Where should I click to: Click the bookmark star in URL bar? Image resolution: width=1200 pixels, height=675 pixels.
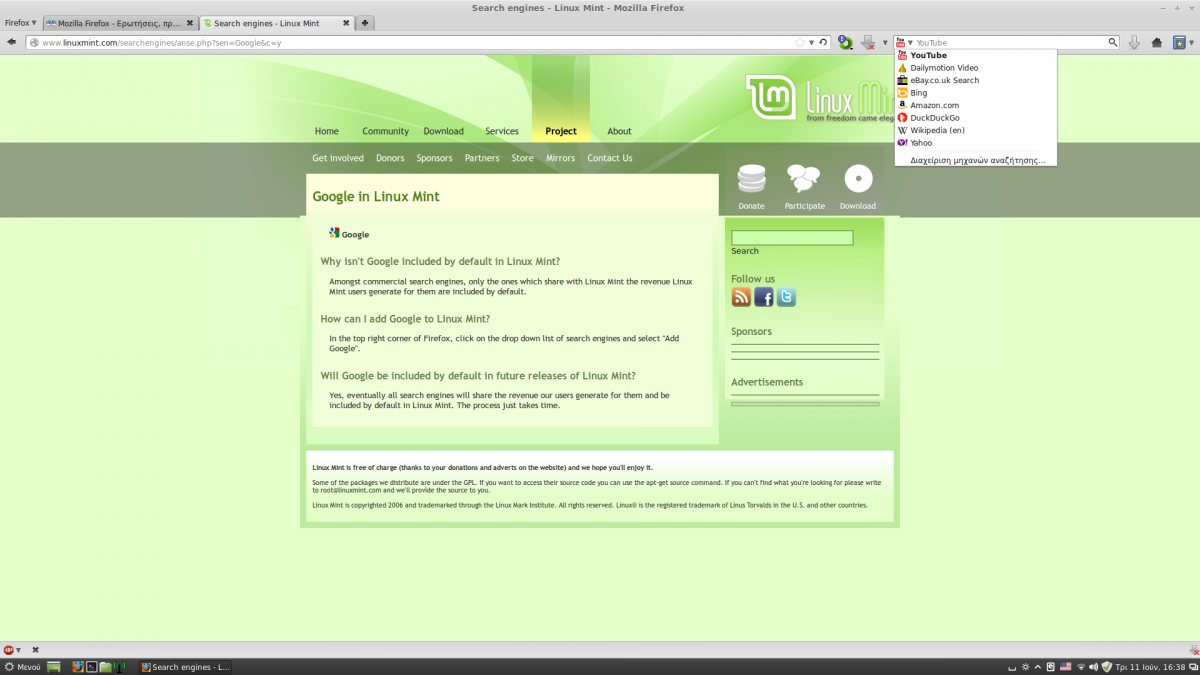click(799, 42)
